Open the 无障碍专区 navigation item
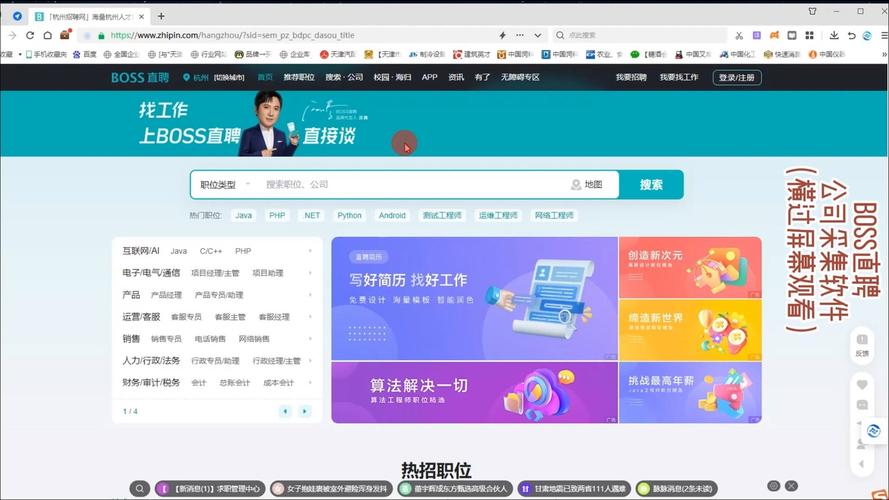 coord(520,78)
